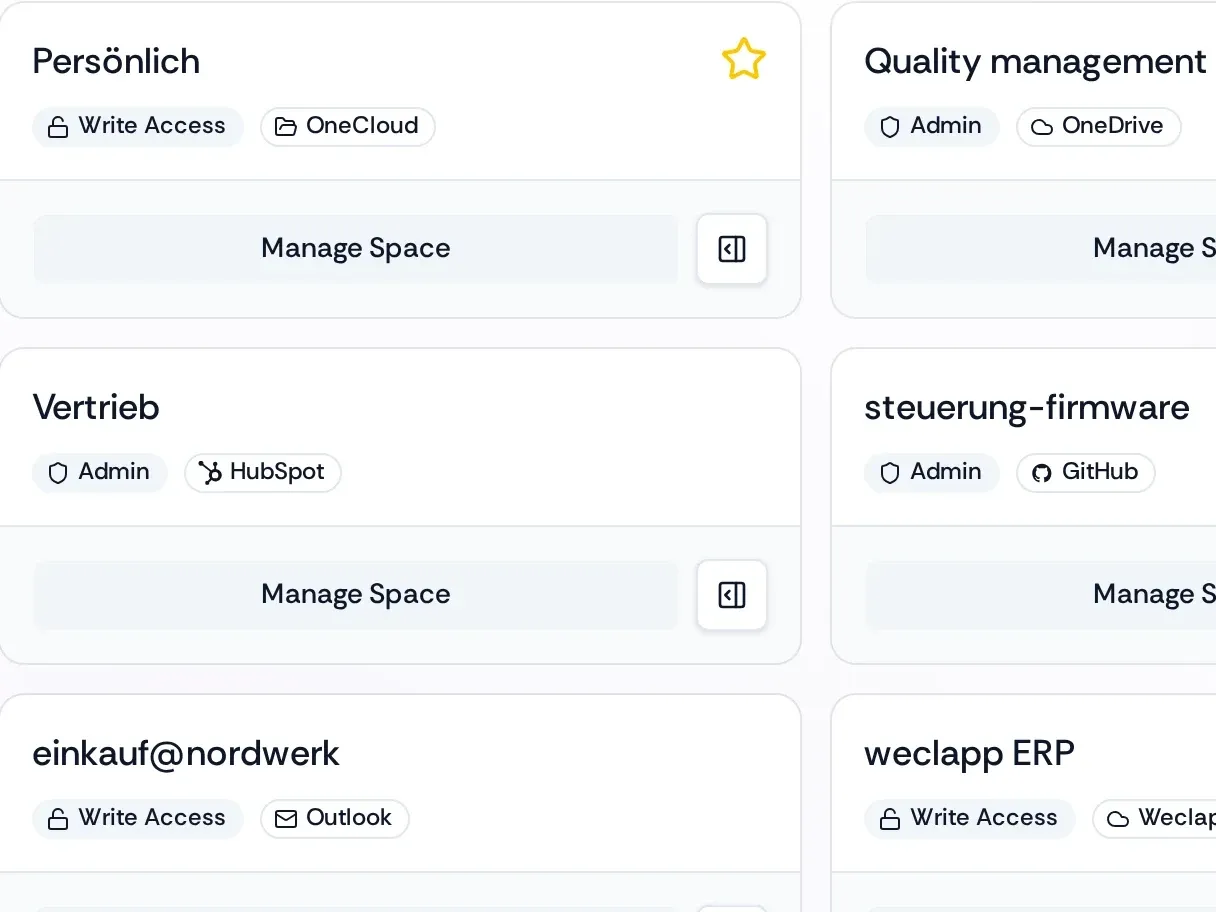
Task: Click the shield icon on Vertrieb Admin badge
Action: tap(58, 473)
